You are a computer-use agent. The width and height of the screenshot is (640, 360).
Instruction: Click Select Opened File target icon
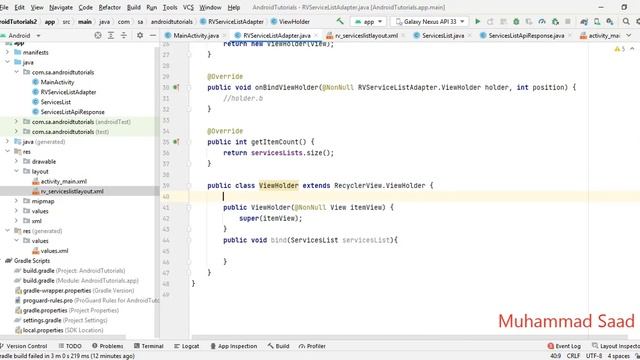(x=98, y=36)
